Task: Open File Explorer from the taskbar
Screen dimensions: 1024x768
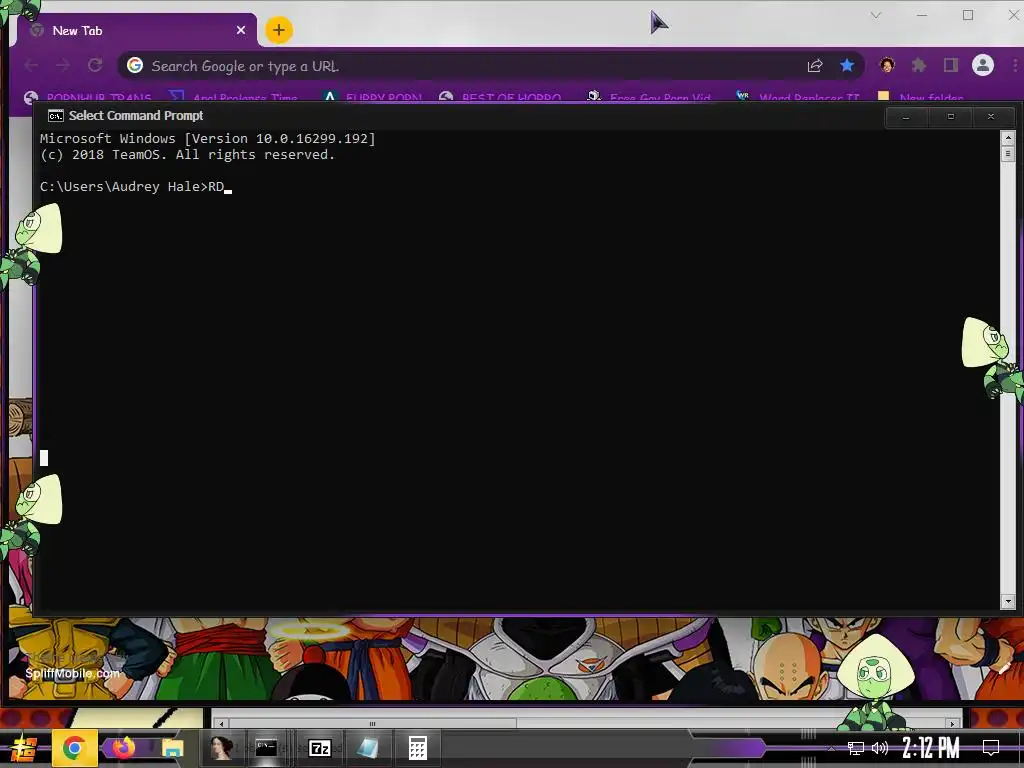Action: pyautogui.click(x=172, y=748)
